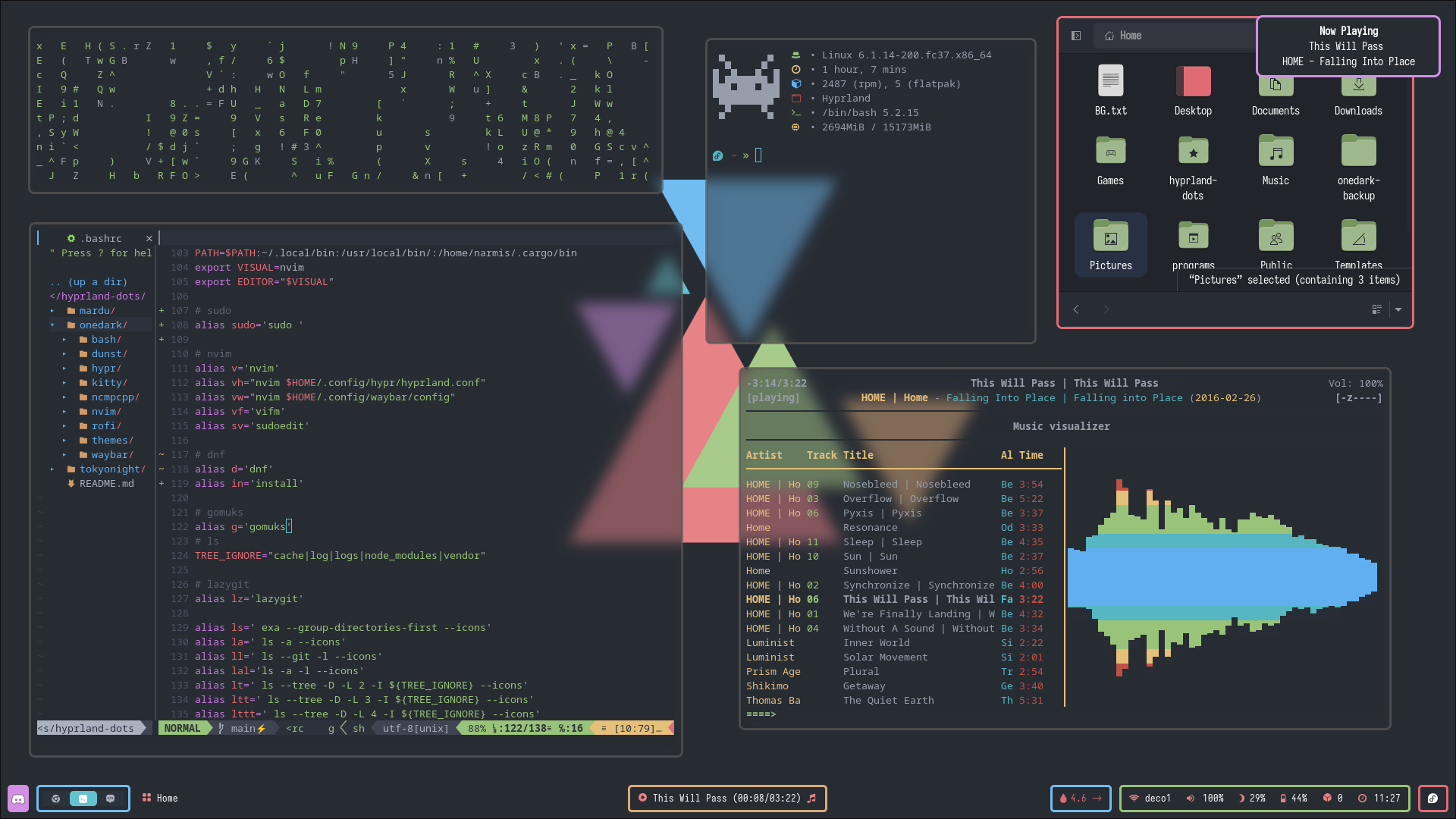Select the .bashrc tab in nvim
1456x819 pixels.
tap(102, 238)
